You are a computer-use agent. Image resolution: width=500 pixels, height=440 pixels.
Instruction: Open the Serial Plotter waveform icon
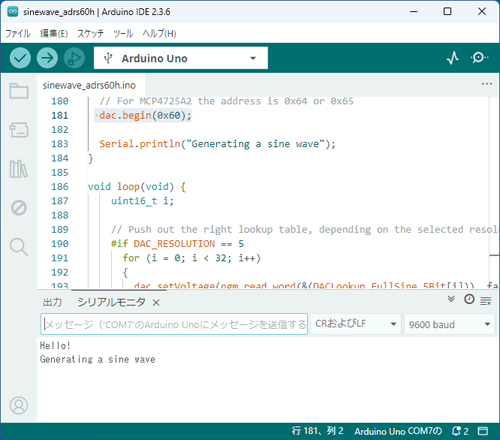453,58
